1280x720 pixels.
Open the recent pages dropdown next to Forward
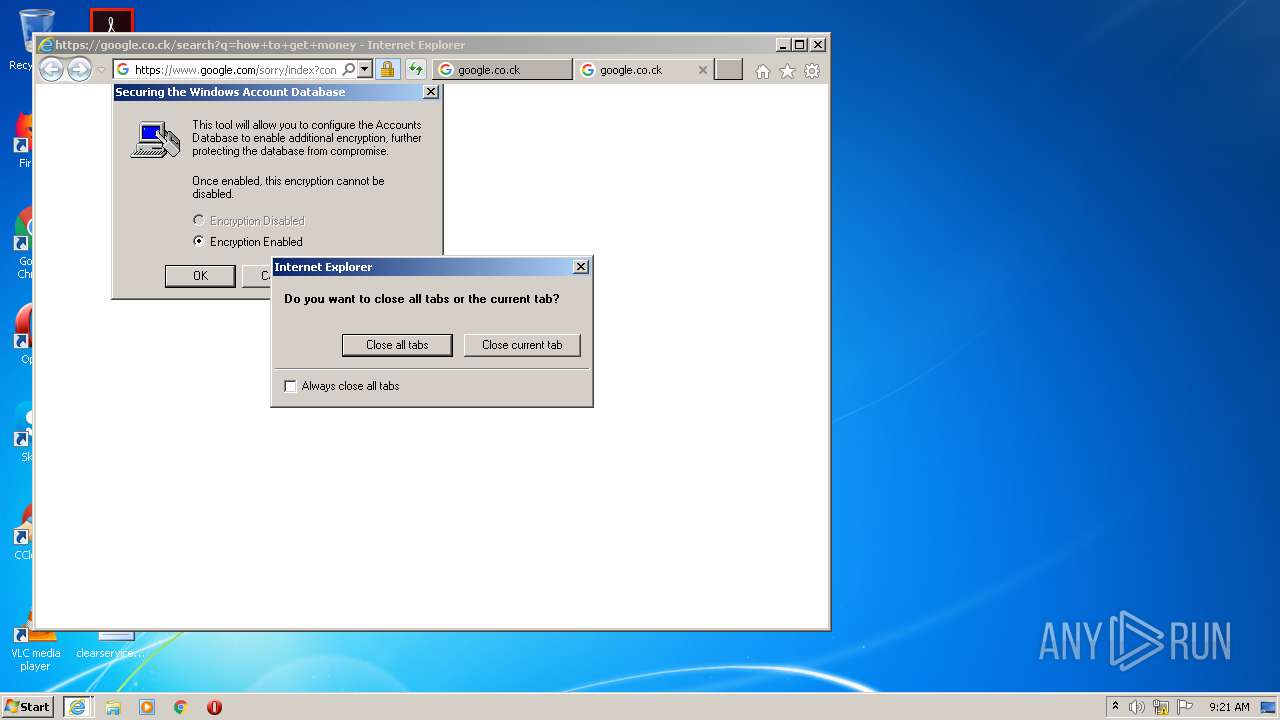click(x=101, y=70)
